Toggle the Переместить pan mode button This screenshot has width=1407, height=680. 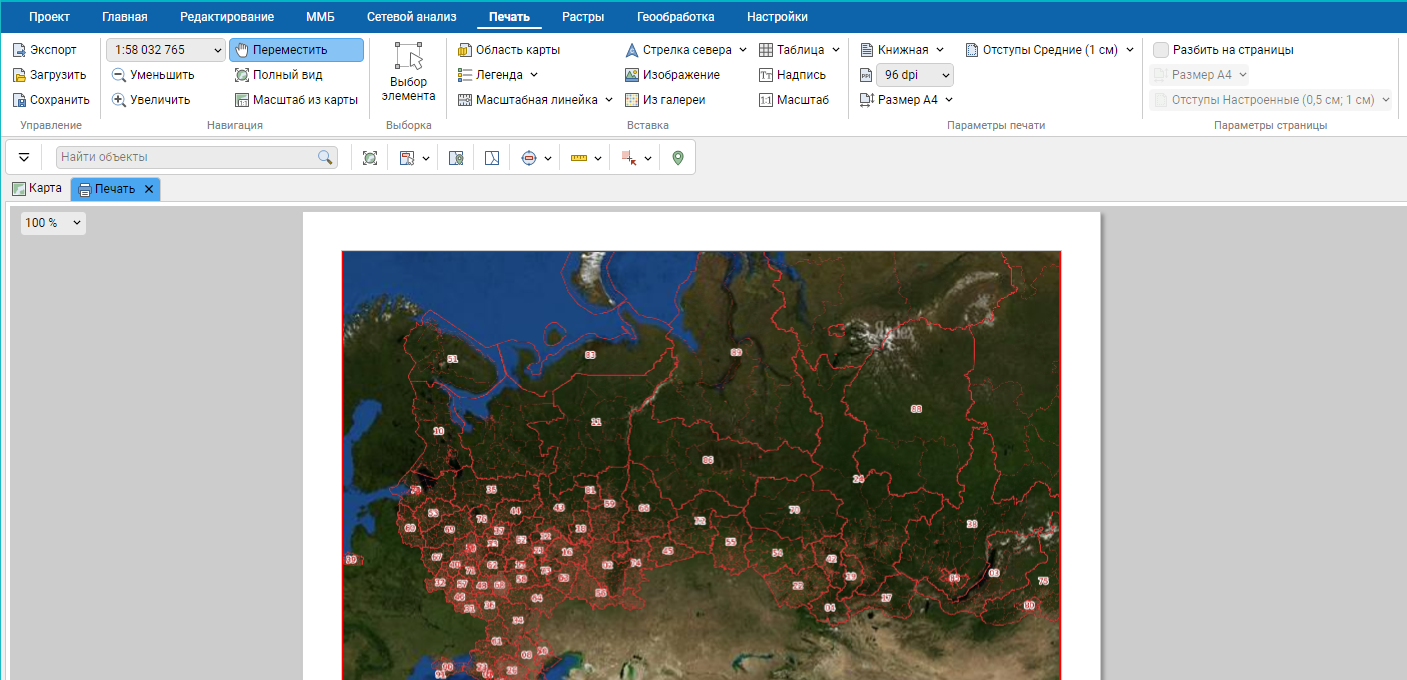(296, 50)
